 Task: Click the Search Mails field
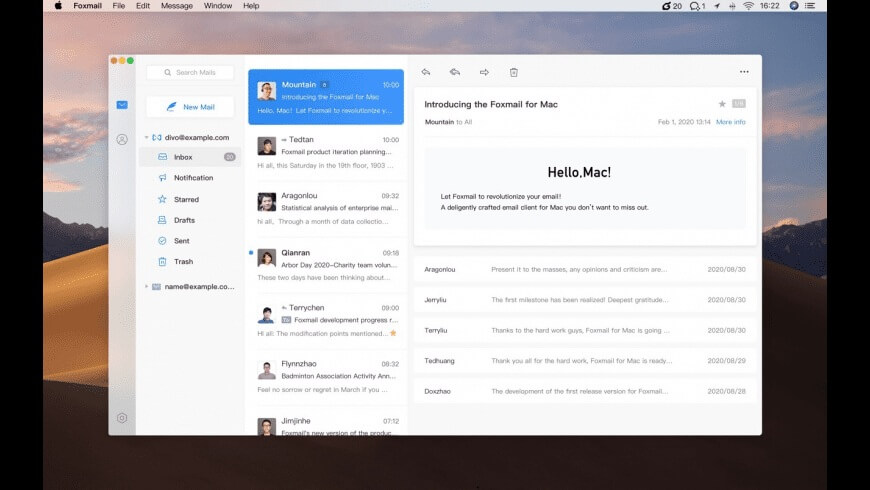(190, 73)
